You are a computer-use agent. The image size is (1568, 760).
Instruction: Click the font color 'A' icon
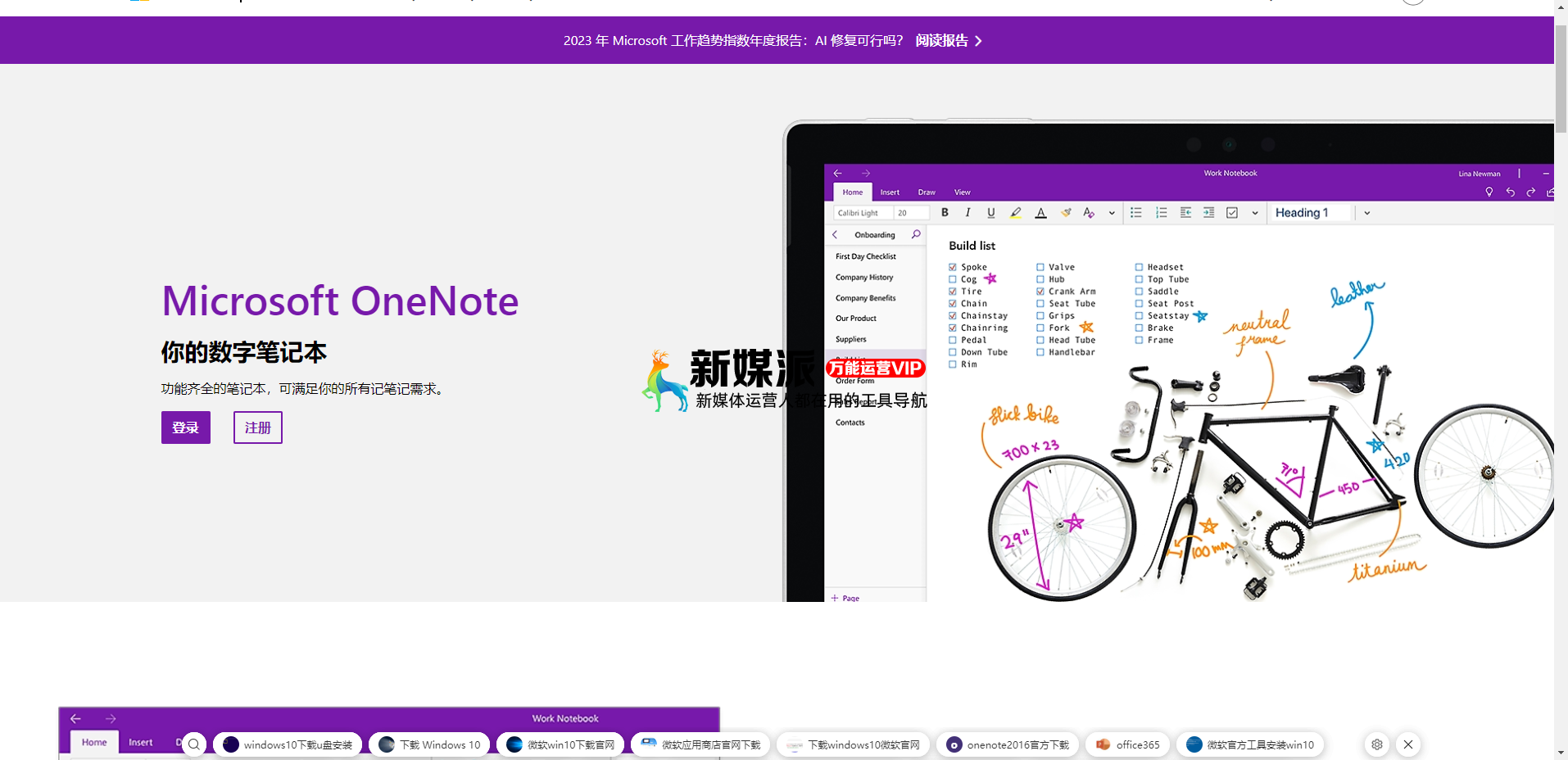1040,212
